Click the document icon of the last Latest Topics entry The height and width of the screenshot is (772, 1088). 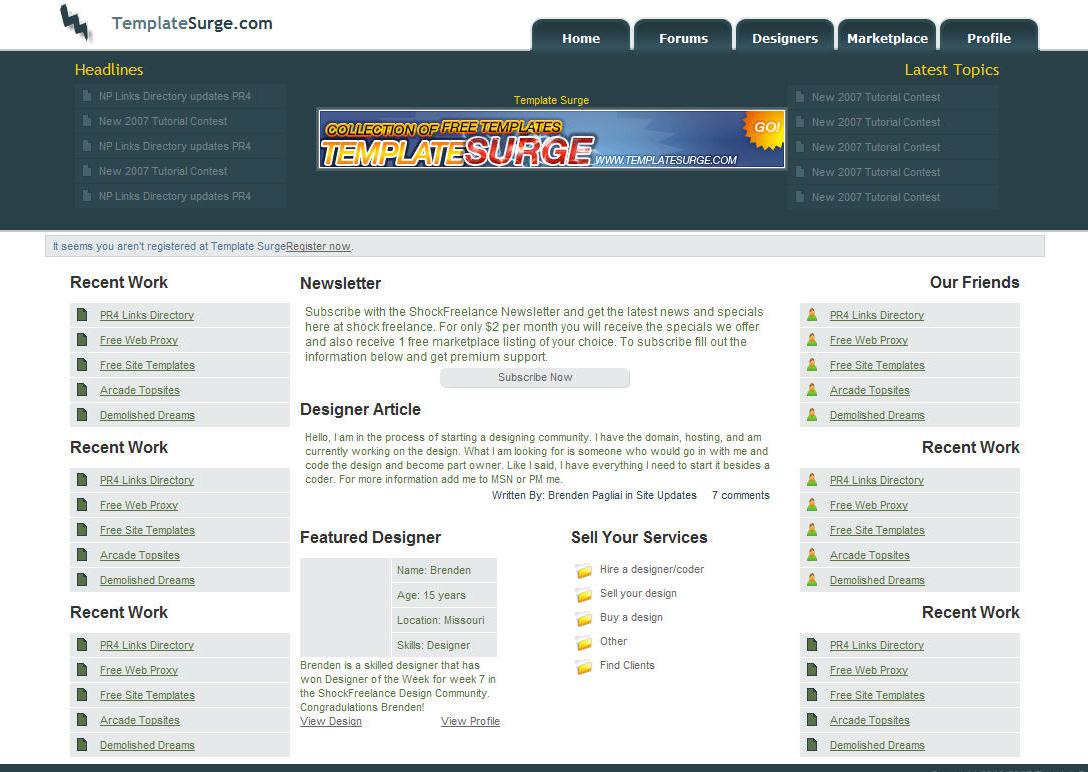click(x=800, y=197)
